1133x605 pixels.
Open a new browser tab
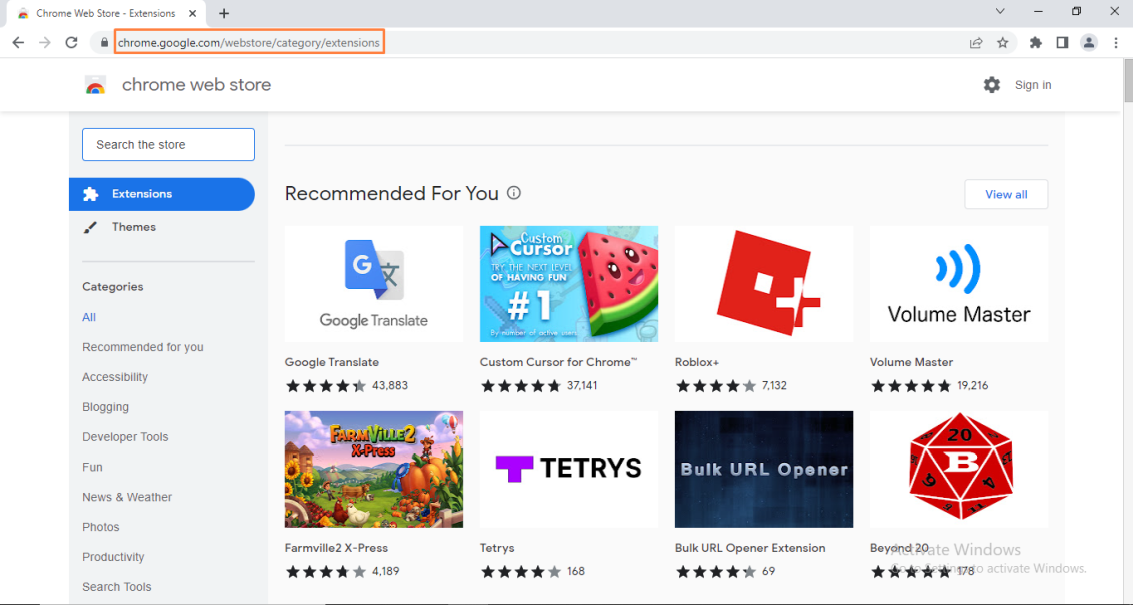tap(224, 14)
